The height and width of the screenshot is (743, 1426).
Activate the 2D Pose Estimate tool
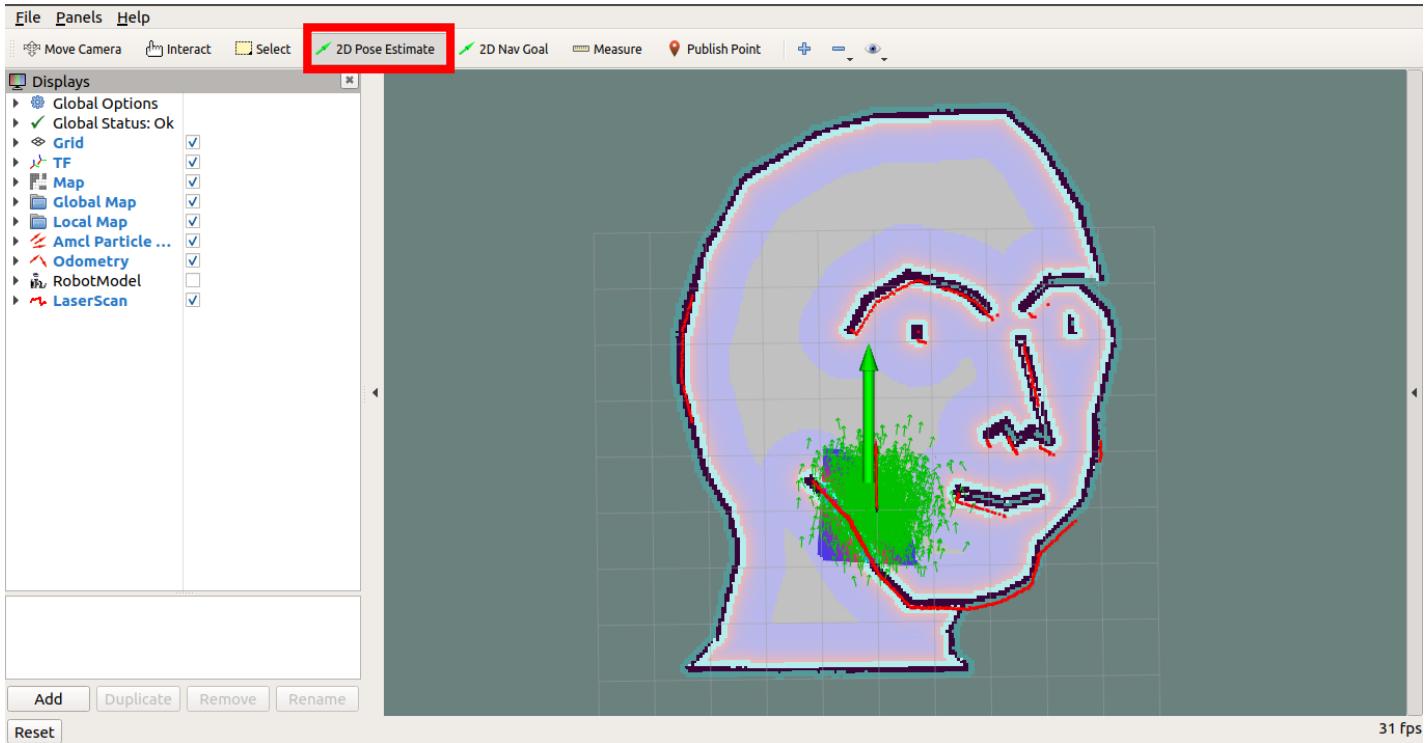pos(379,49)
